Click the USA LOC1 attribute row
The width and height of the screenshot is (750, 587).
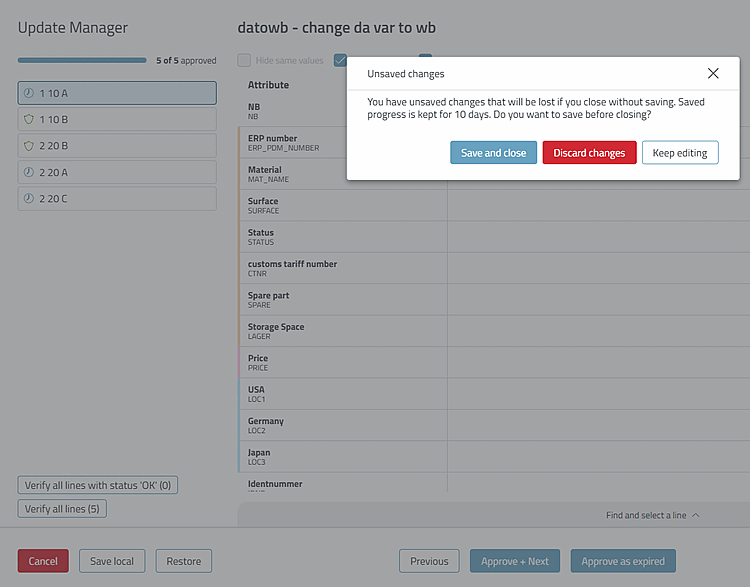point(494,394)
